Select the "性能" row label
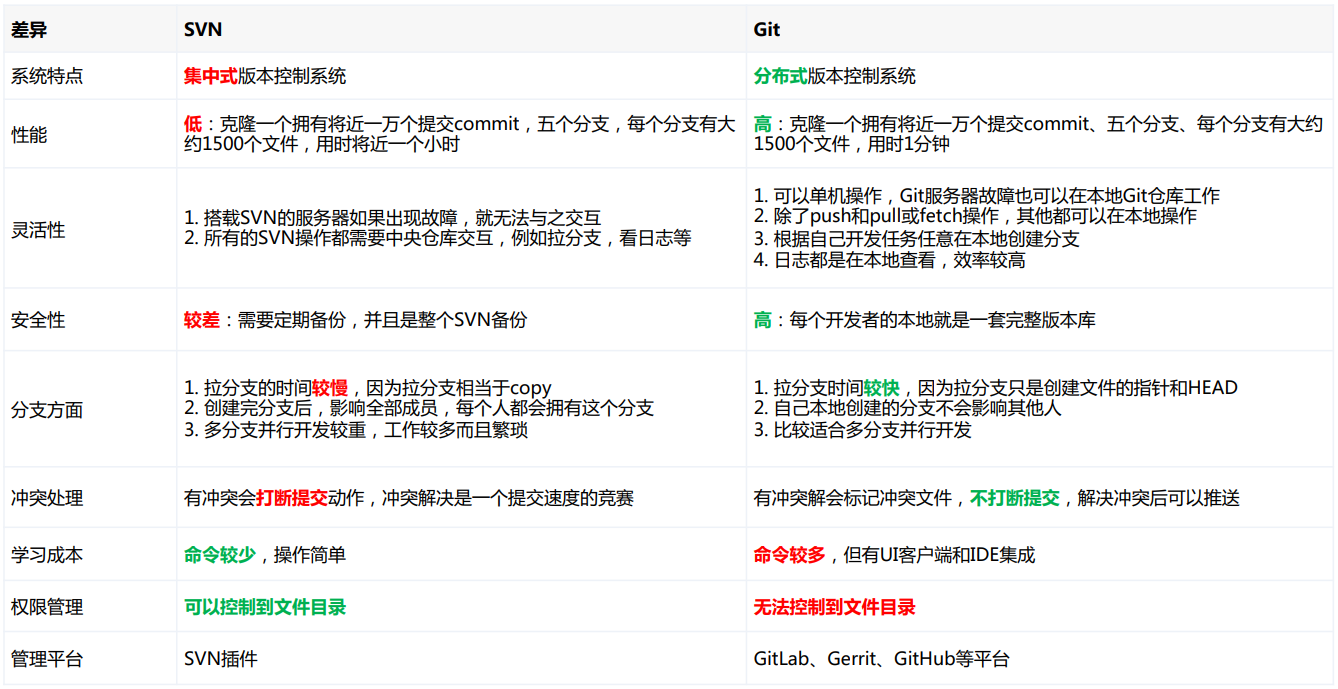Image resolution: width=1338 pixels, height=689 pixels. pyautogui.click(x=29, y=134)
